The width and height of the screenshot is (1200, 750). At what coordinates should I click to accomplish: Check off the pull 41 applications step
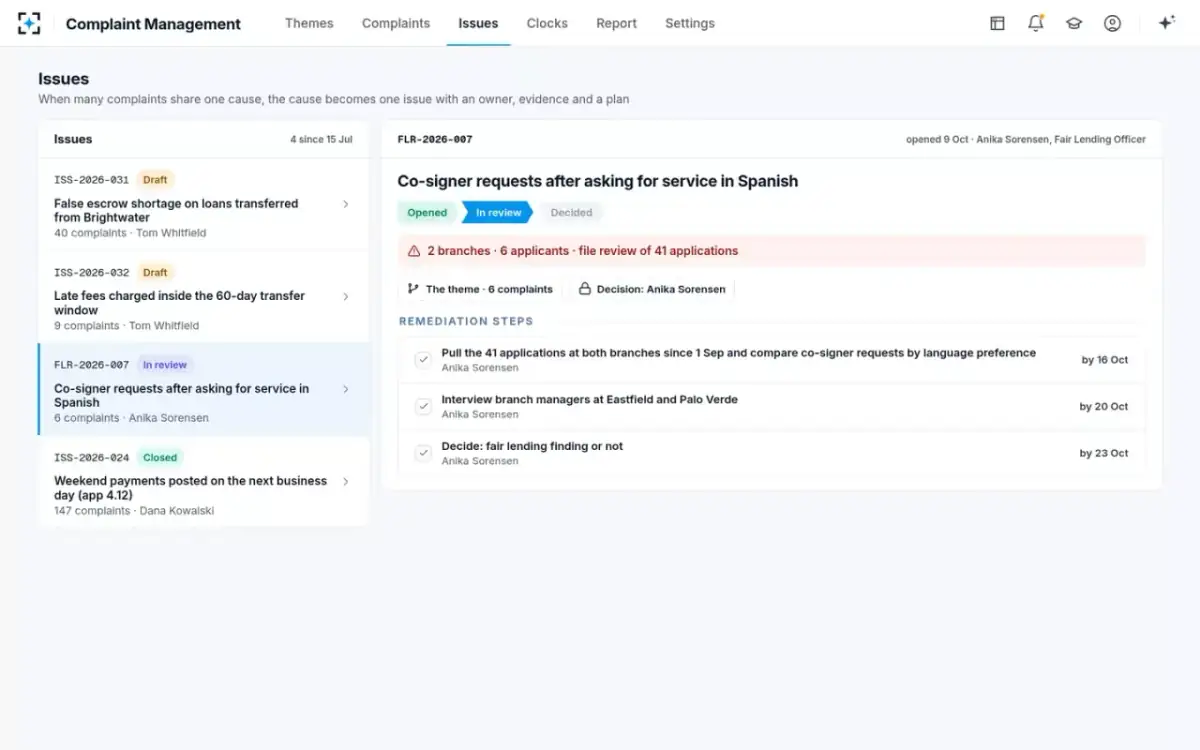(x=423, y=359)
